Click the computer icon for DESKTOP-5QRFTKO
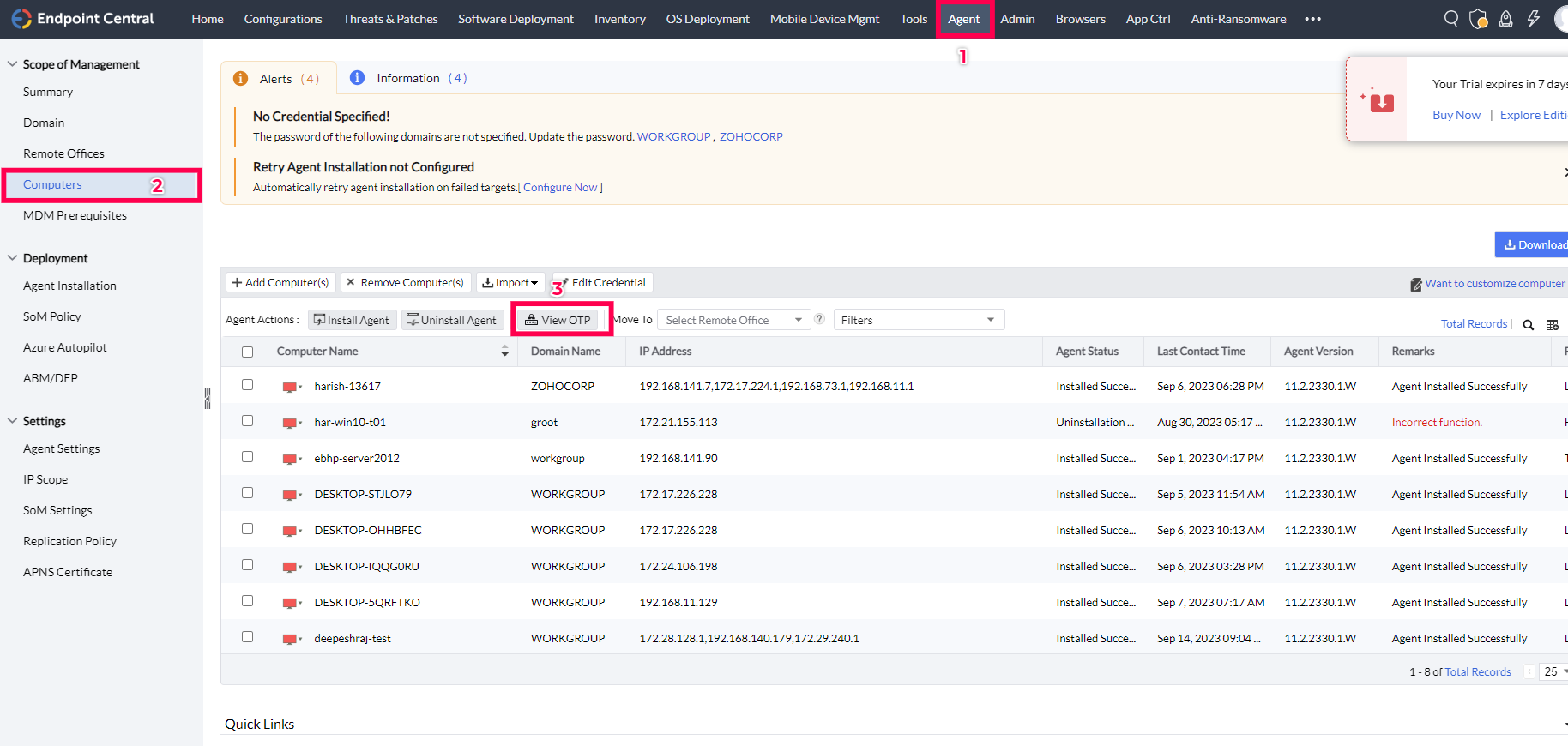This screenshot has height=746, width=1568. (x=292, y=603)
